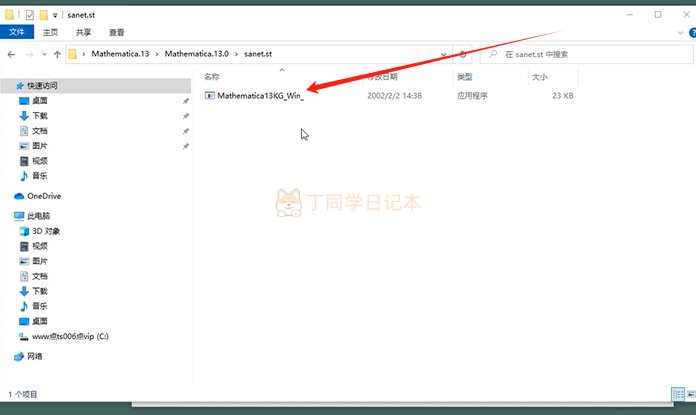Select 快速访问 in the navigation pane

click(42, 85)
